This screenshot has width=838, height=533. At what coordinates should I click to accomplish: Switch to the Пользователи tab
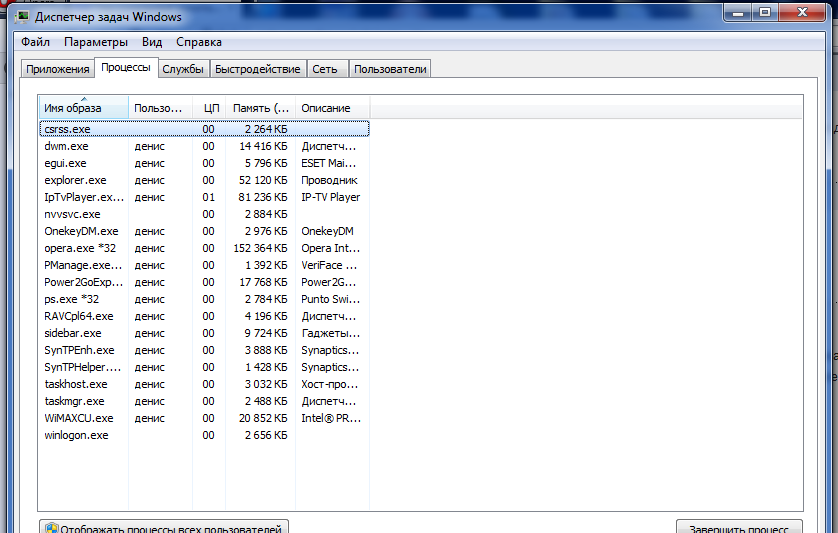tap(390, 69)
